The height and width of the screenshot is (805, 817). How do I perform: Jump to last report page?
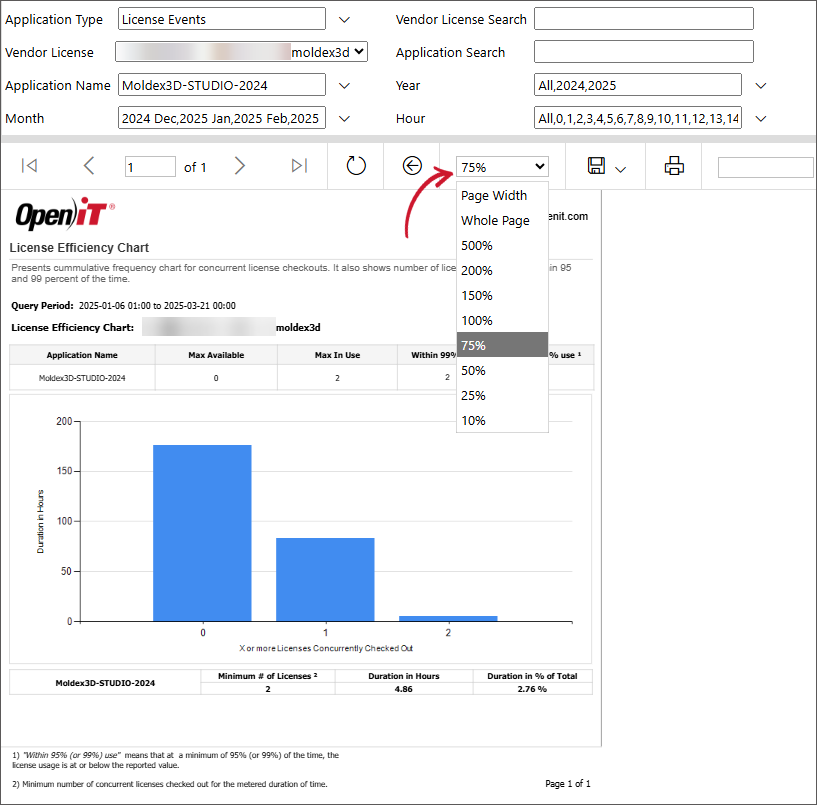(x=299, y=166)
